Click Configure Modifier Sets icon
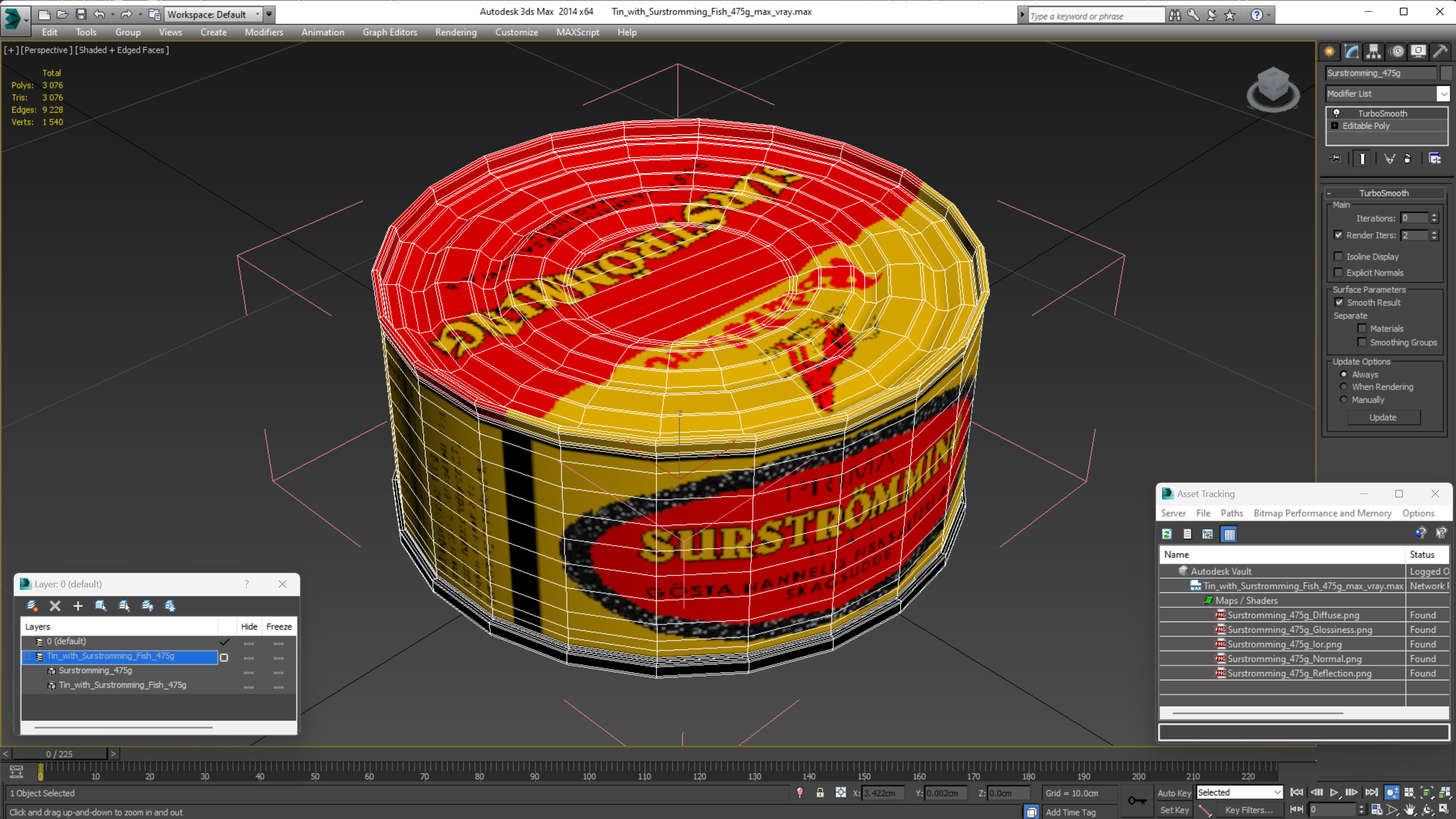This screenshot has height=819, width=1456. 1435,158
